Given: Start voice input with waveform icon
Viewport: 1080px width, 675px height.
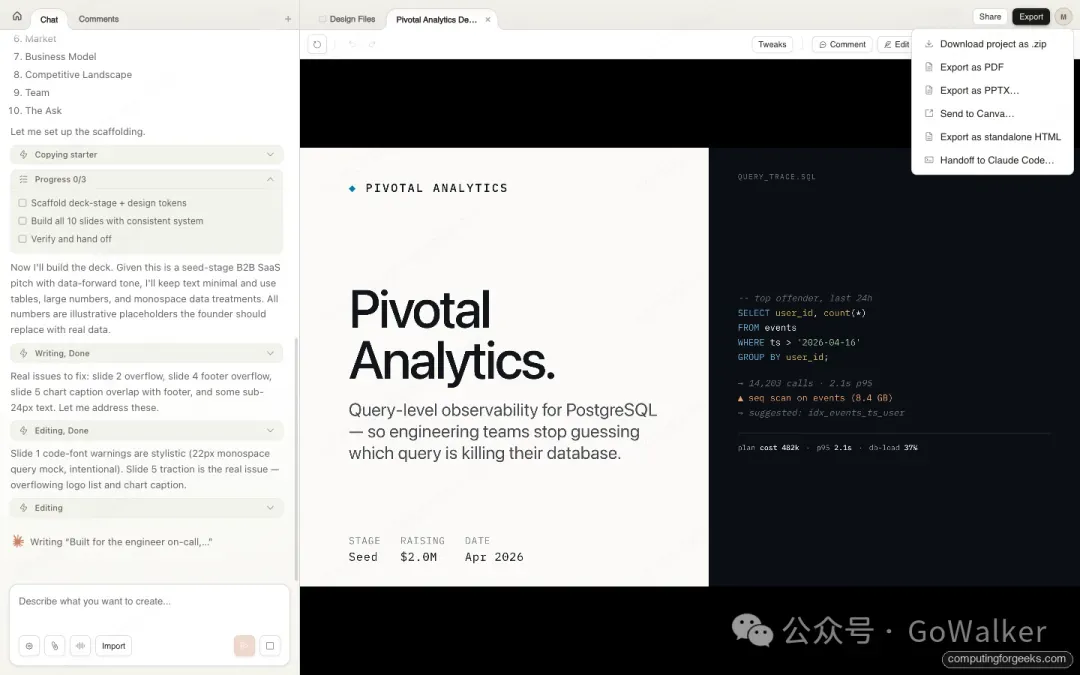Looking at the screenshot, I should (80, 645).
